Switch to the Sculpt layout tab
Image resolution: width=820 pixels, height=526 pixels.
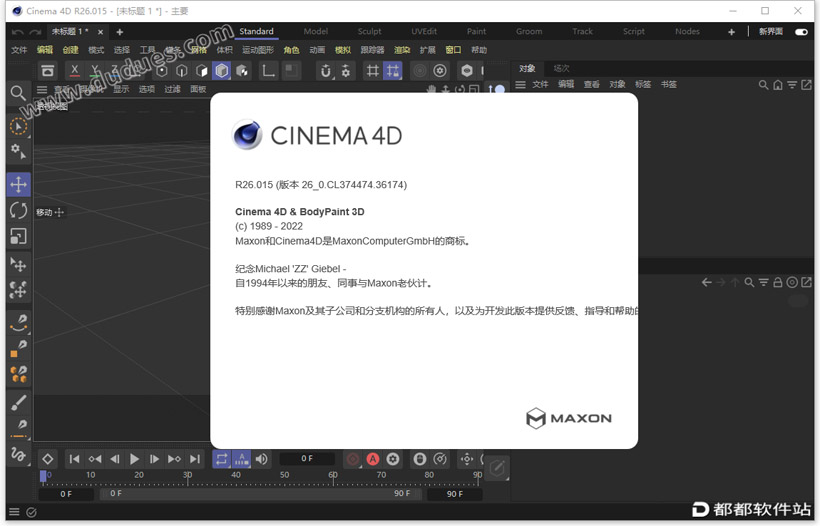click(x=369, y=31)
